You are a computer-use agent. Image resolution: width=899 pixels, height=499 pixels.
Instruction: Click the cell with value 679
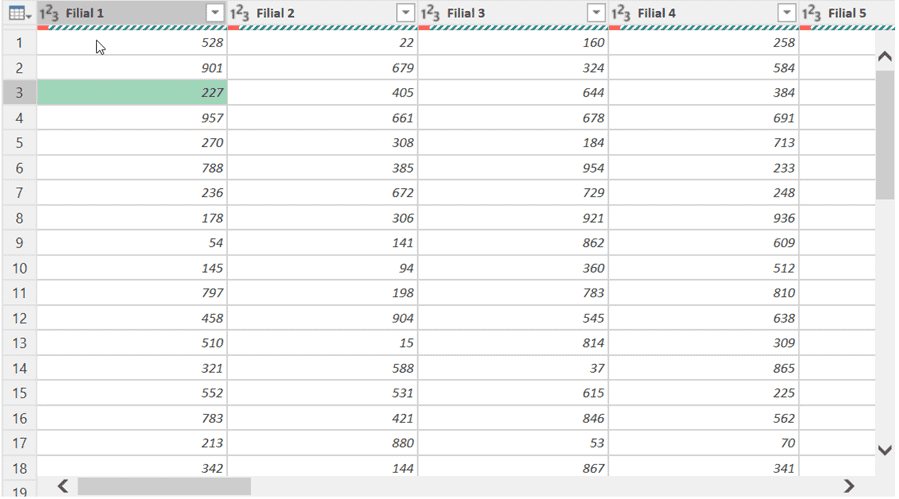tap(323, 68)
